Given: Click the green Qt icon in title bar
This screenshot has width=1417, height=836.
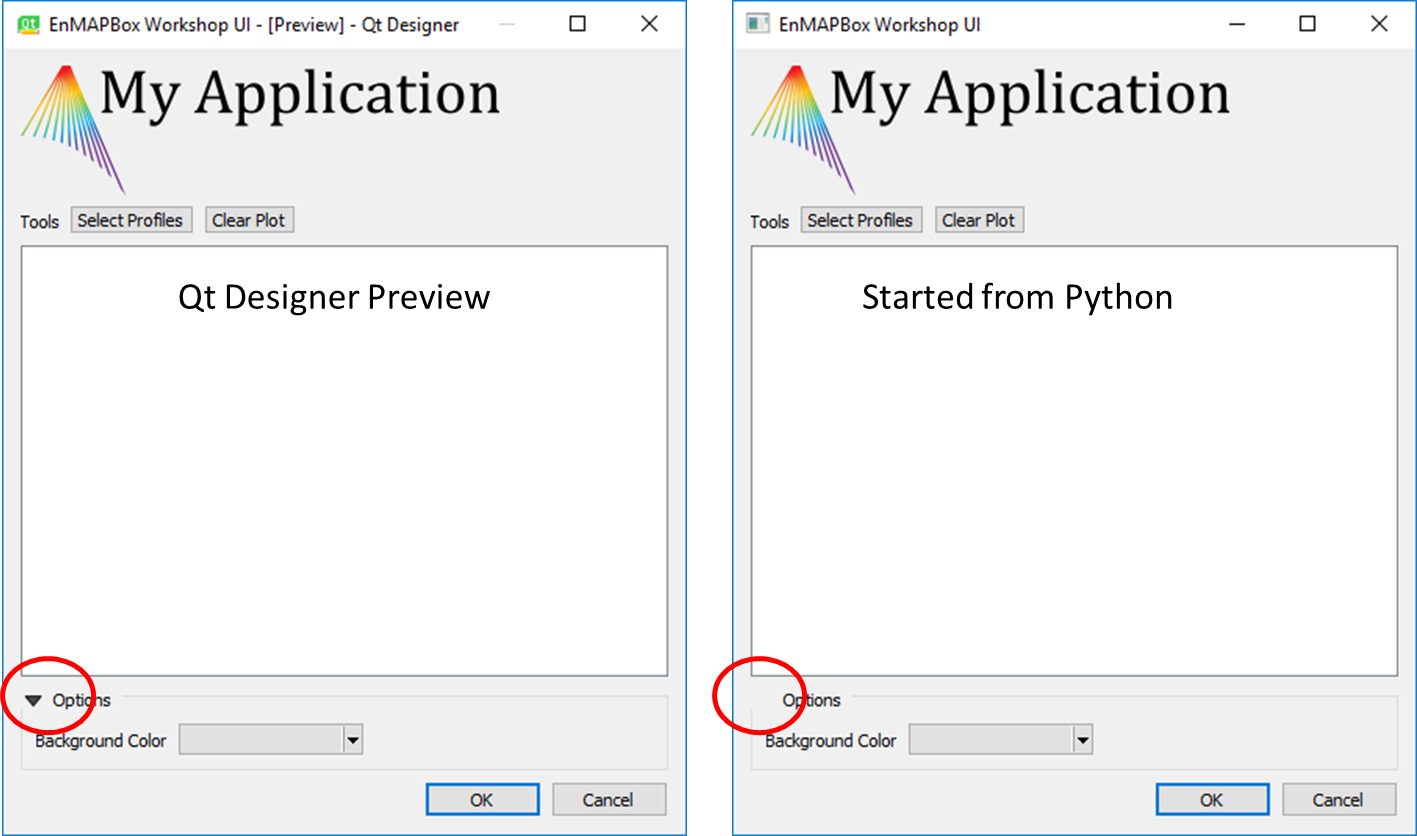Looking at the screenshot, I should click(x=29, y=24).
